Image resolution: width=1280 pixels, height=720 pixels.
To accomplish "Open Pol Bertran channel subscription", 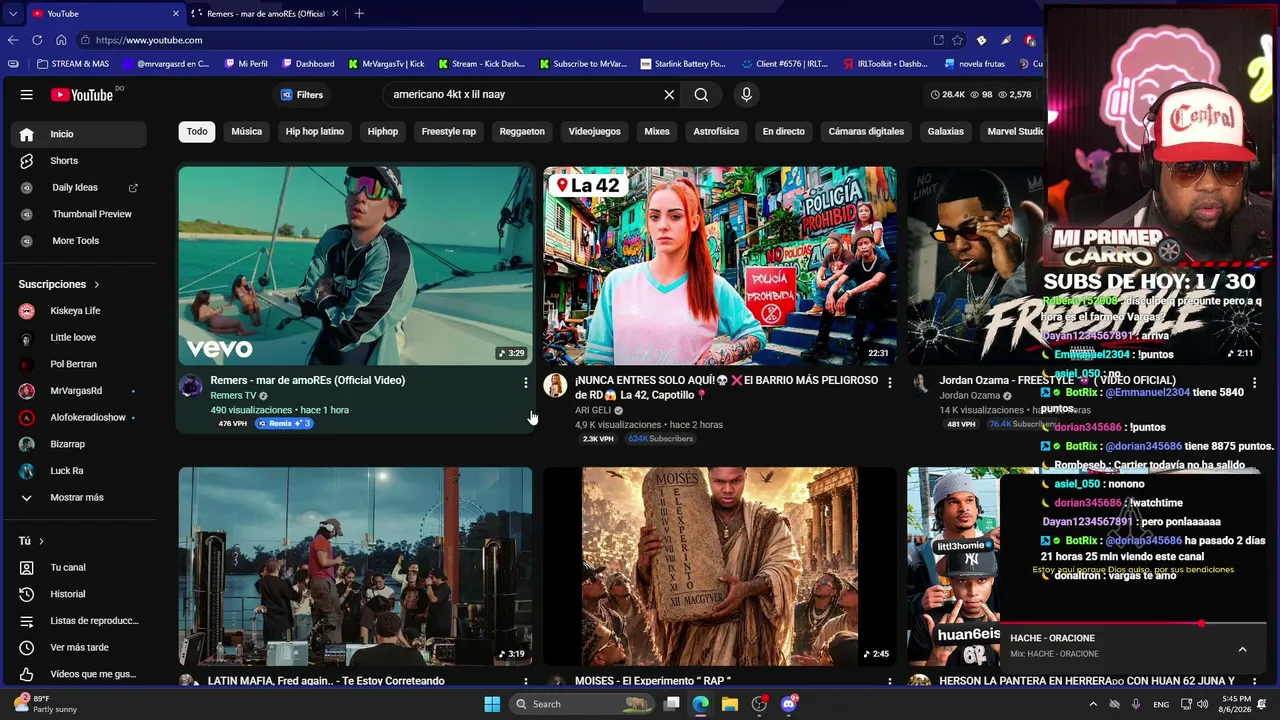I will (x=78, y=364).
